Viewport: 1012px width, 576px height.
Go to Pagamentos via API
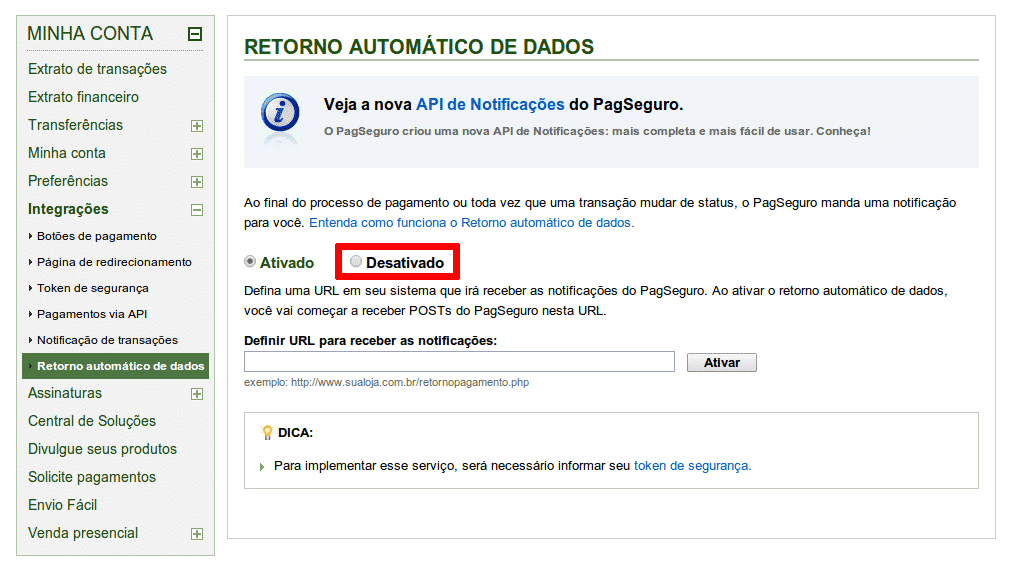92,314
